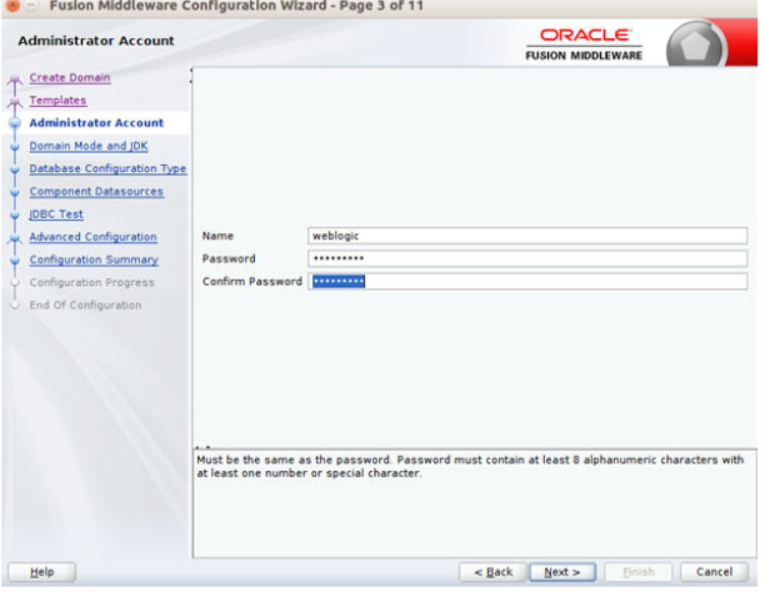Screen dimensions: 767x595
Task: Click the Name field containing weblogic
Action: pyautogui.click(x=527, y=236)
